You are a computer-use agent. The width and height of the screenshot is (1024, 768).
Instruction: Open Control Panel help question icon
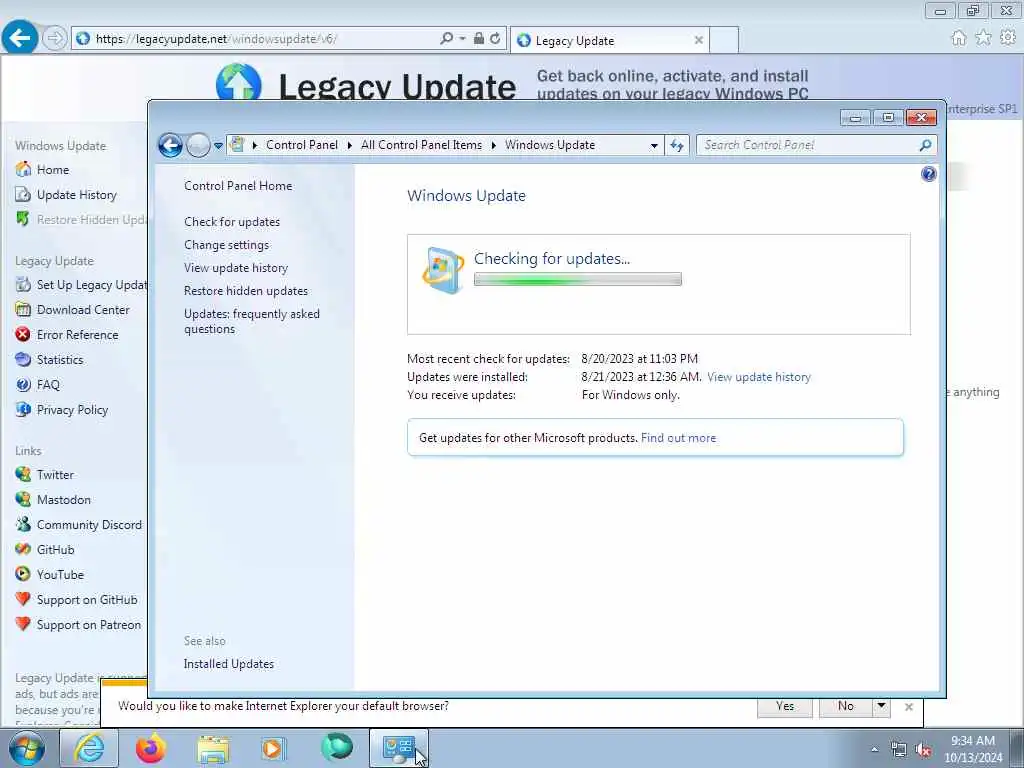[x=928, y=174]
